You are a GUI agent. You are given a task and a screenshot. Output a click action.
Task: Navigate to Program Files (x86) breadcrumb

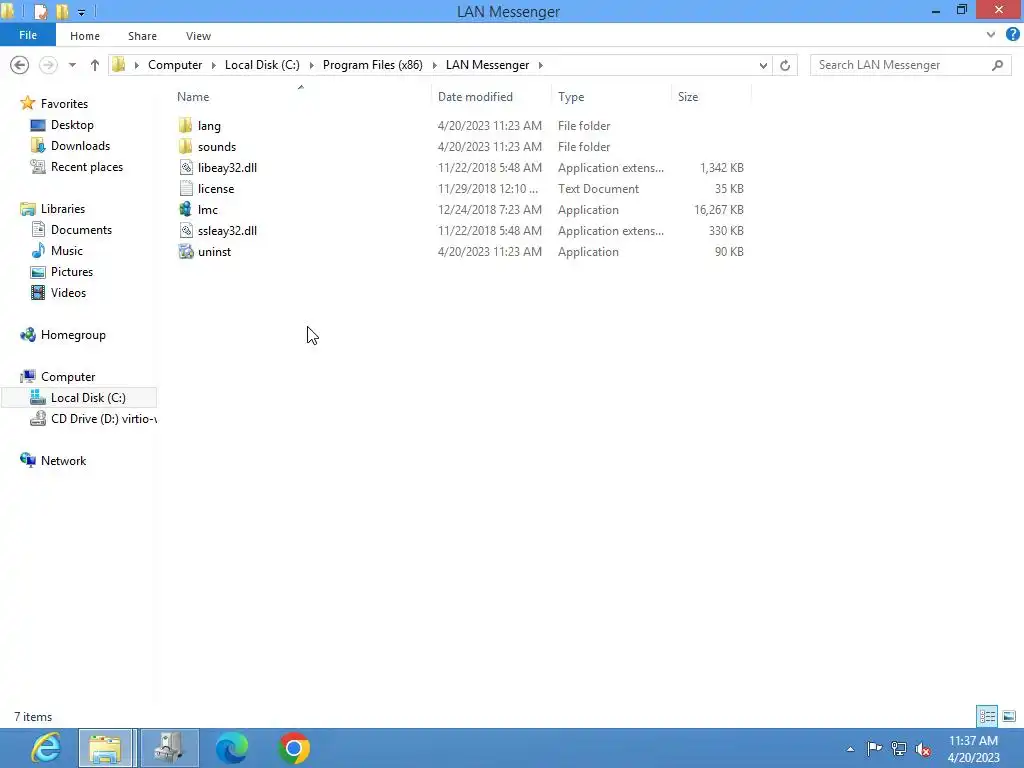(x=373, y=65)
